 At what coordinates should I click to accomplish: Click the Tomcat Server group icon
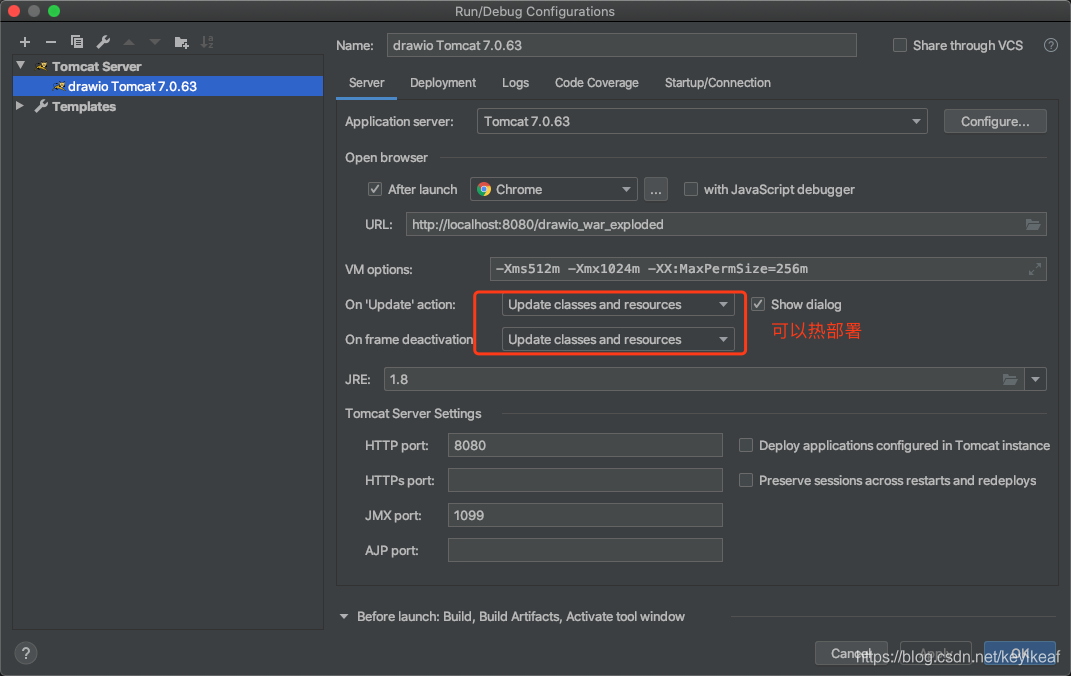pos(42,66)
